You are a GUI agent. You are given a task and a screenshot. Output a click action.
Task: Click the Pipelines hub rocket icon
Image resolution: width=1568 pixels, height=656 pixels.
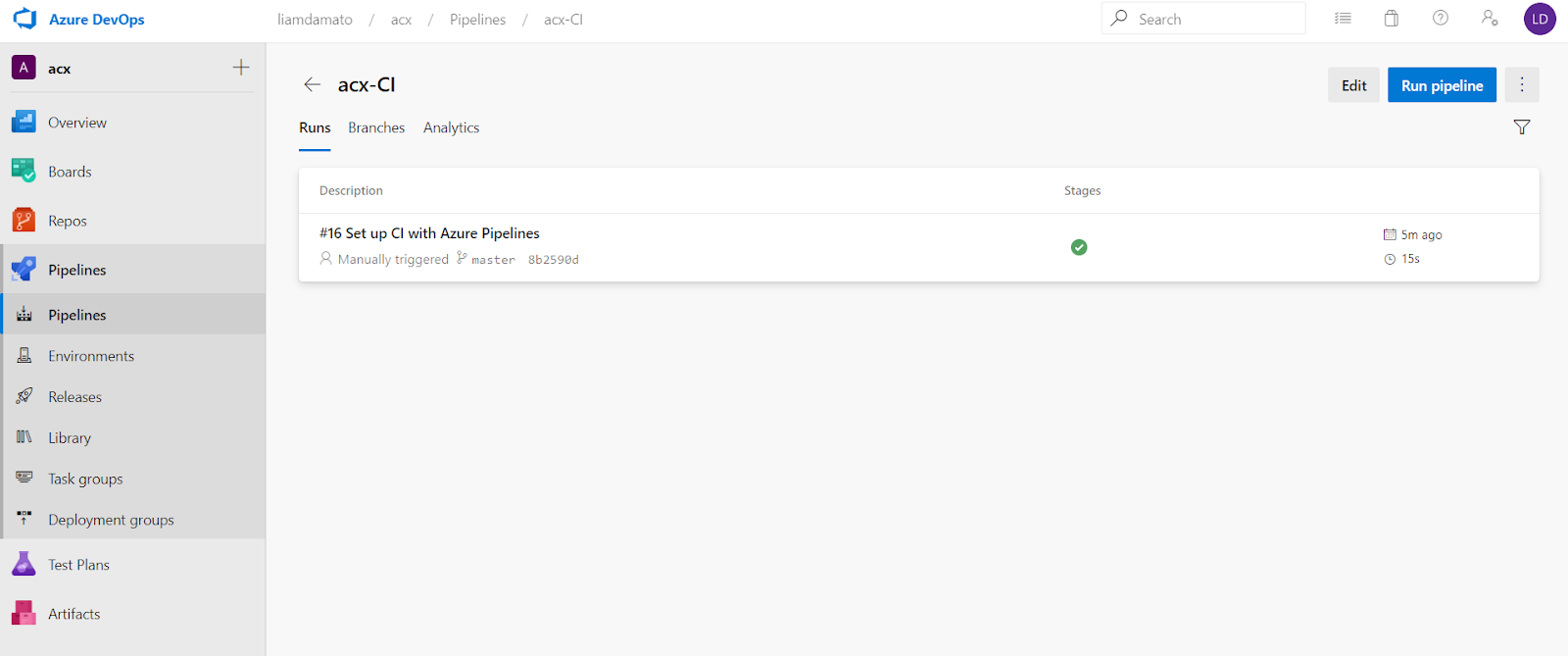[24, 269]
